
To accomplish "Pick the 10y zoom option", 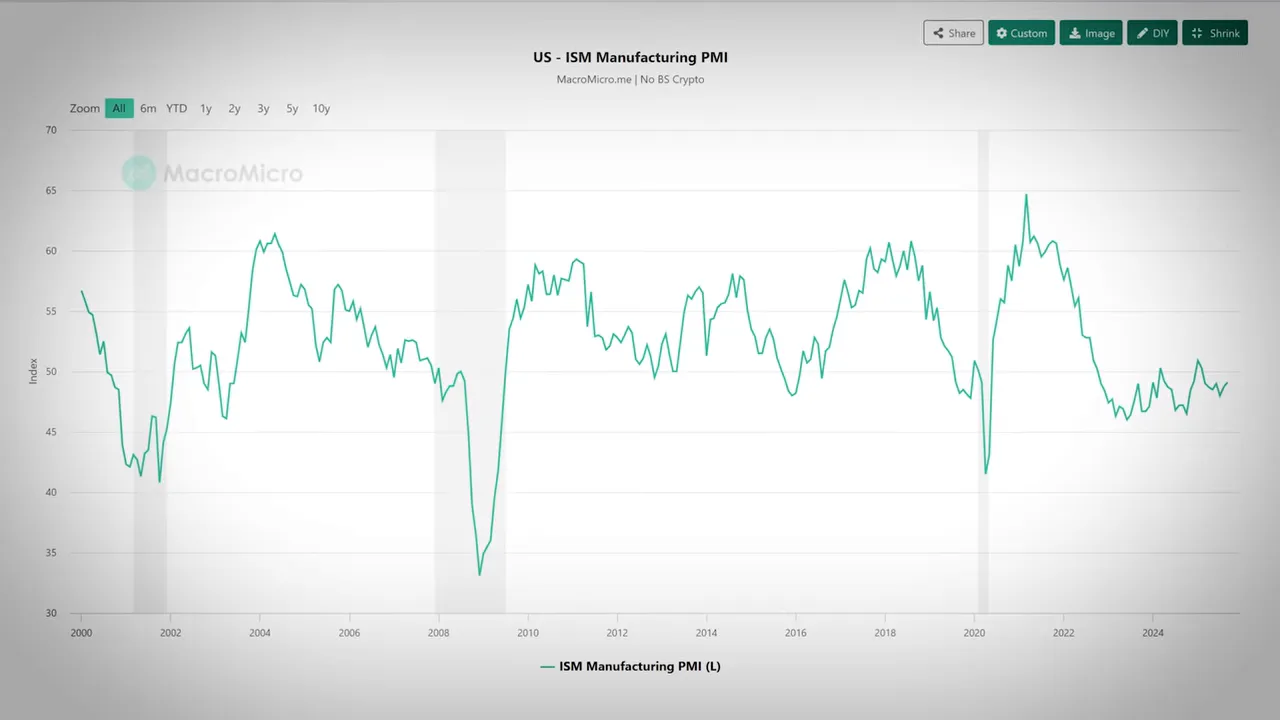I will (x=321, y=108).
